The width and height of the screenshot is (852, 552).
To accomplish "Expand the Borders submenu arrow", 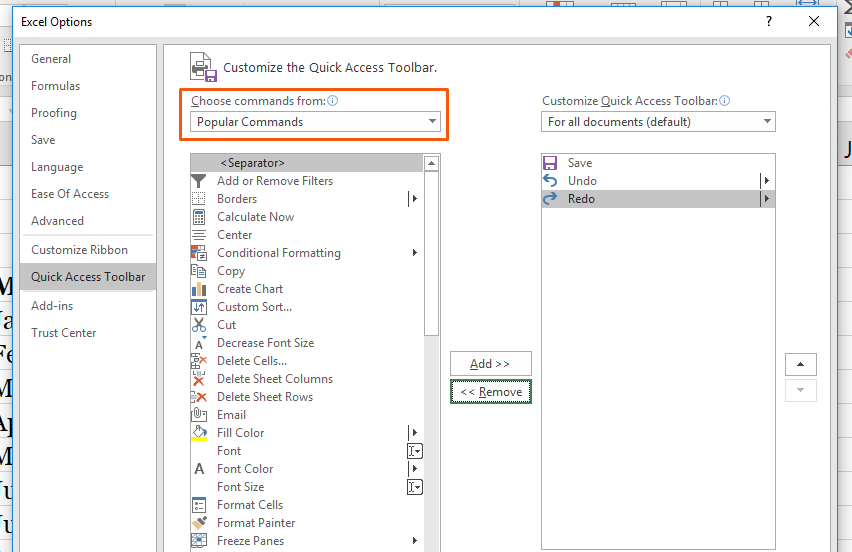I will point(414,199).
